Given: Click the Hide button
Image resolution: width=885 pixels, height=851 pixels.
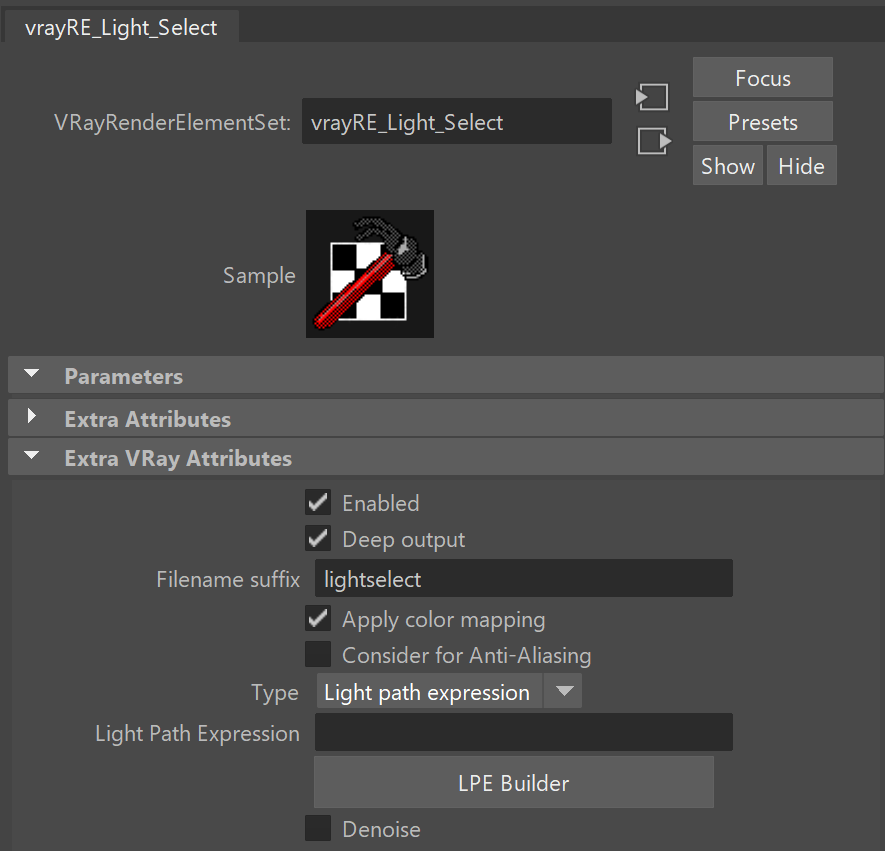Looking at the screenshot, I should [x=801, y=166].
